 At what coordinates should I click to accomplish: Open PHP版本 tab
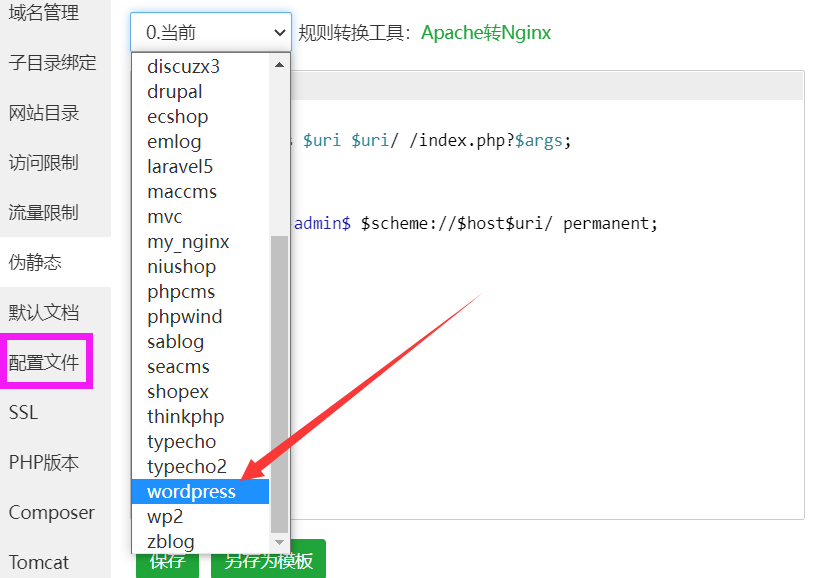44,462
